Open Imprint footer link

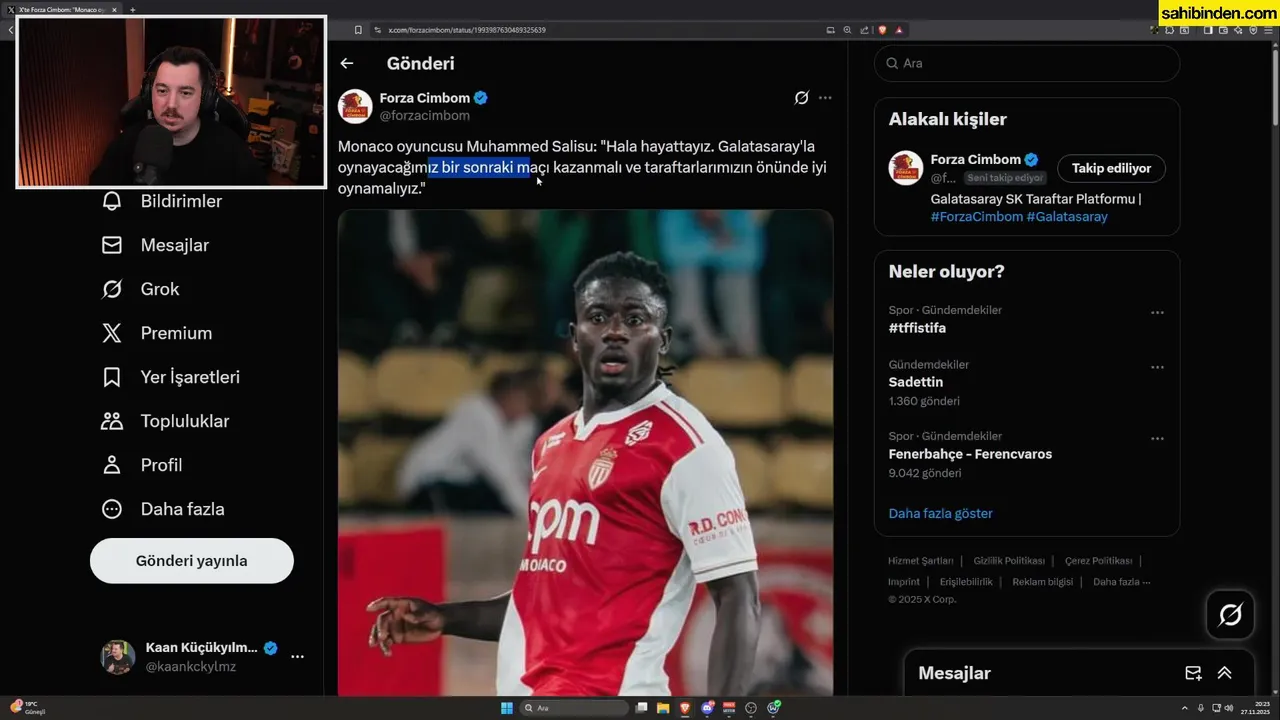904,582
